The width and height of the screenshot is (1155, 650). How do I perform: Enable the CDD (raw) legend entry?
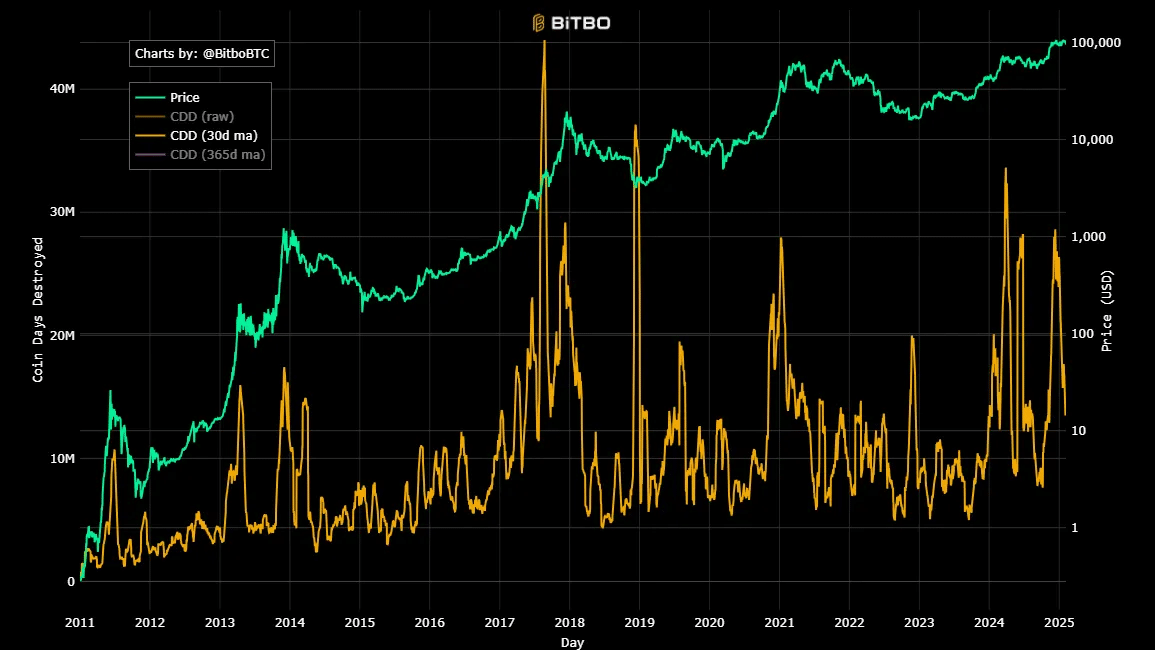click(202, 116)
